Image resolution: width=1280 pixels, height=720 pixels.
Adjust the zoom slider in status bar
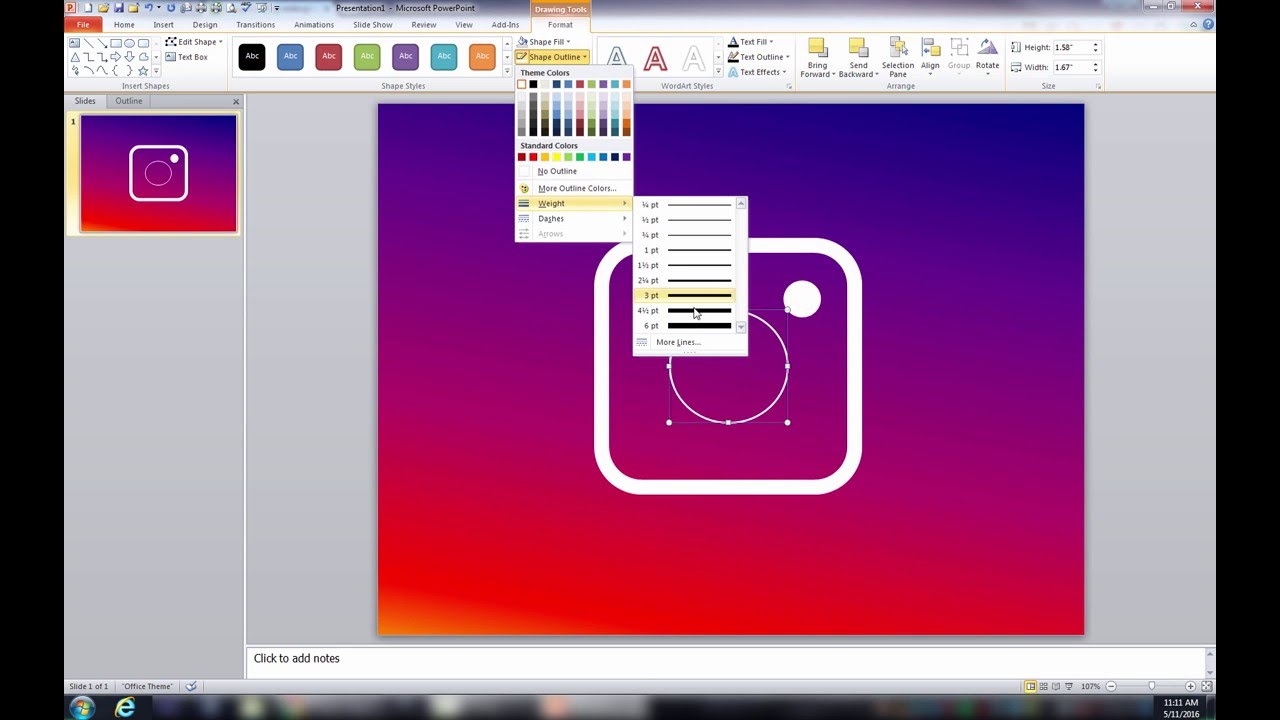1151,686
